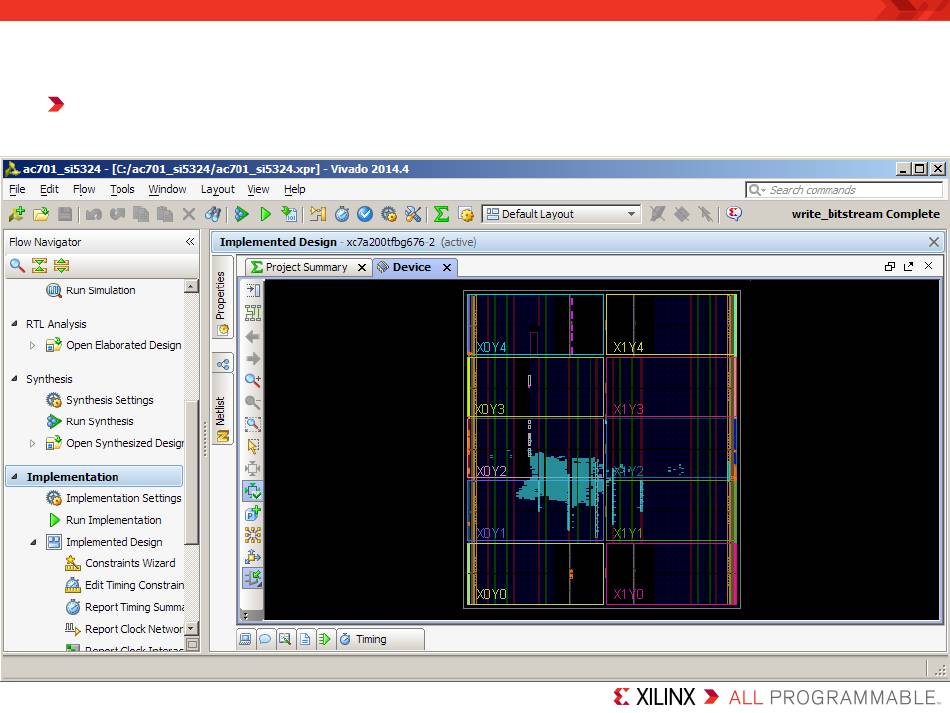The width and height of the screenshot is (950, 713).
Task: Click the wrench and screwdriver tools icon
Action: [413, 214]
